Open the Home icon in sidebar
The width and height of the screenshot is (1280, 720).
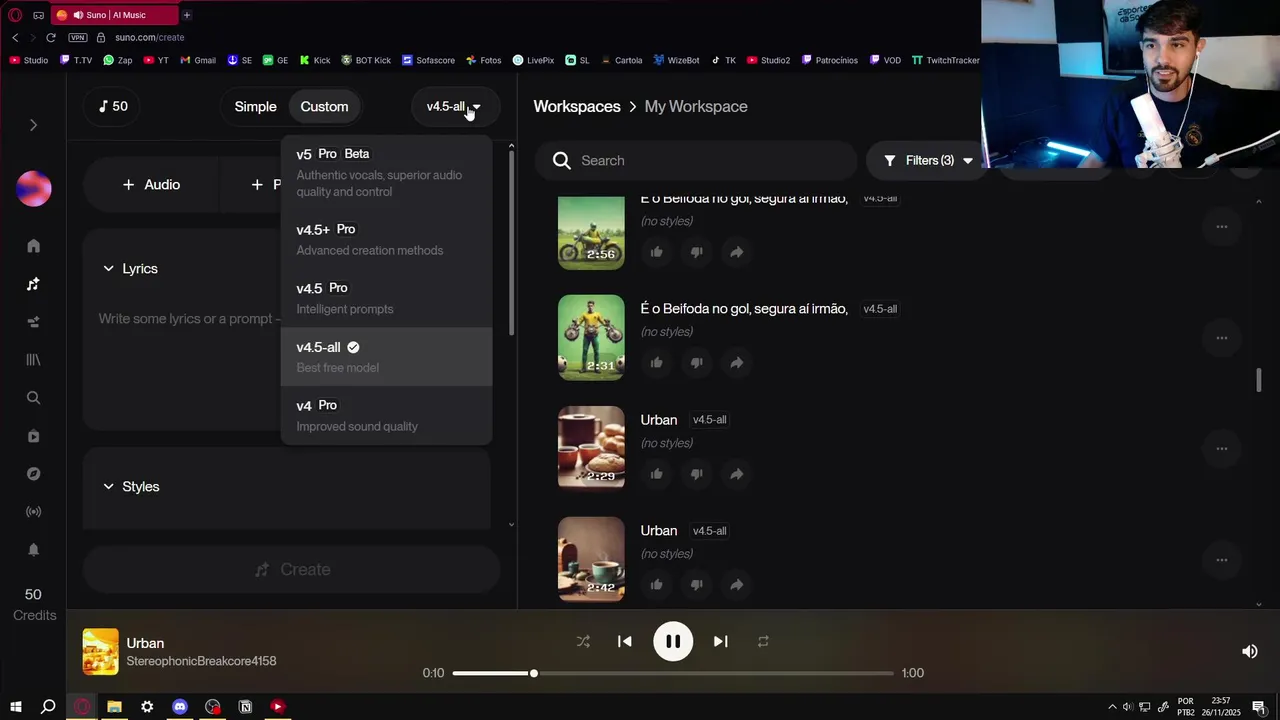click(33, 246)
